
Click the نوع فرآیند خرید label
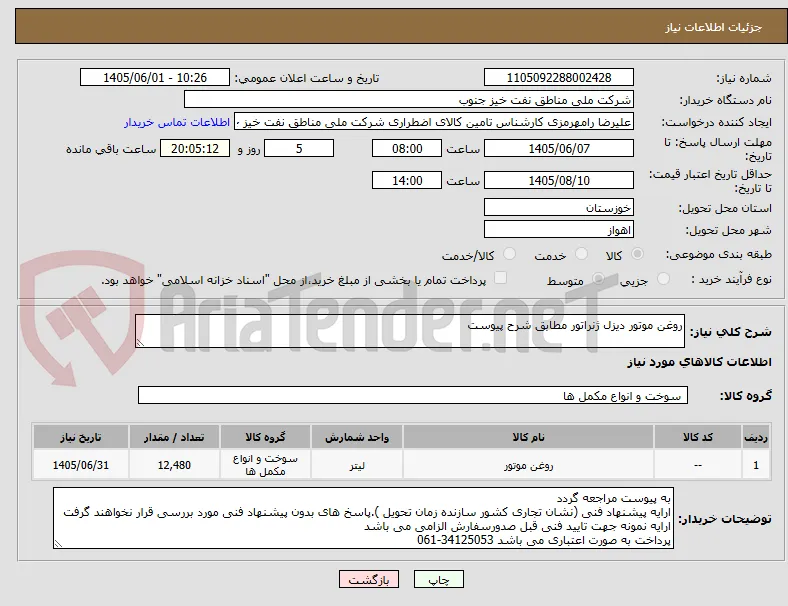731,279
